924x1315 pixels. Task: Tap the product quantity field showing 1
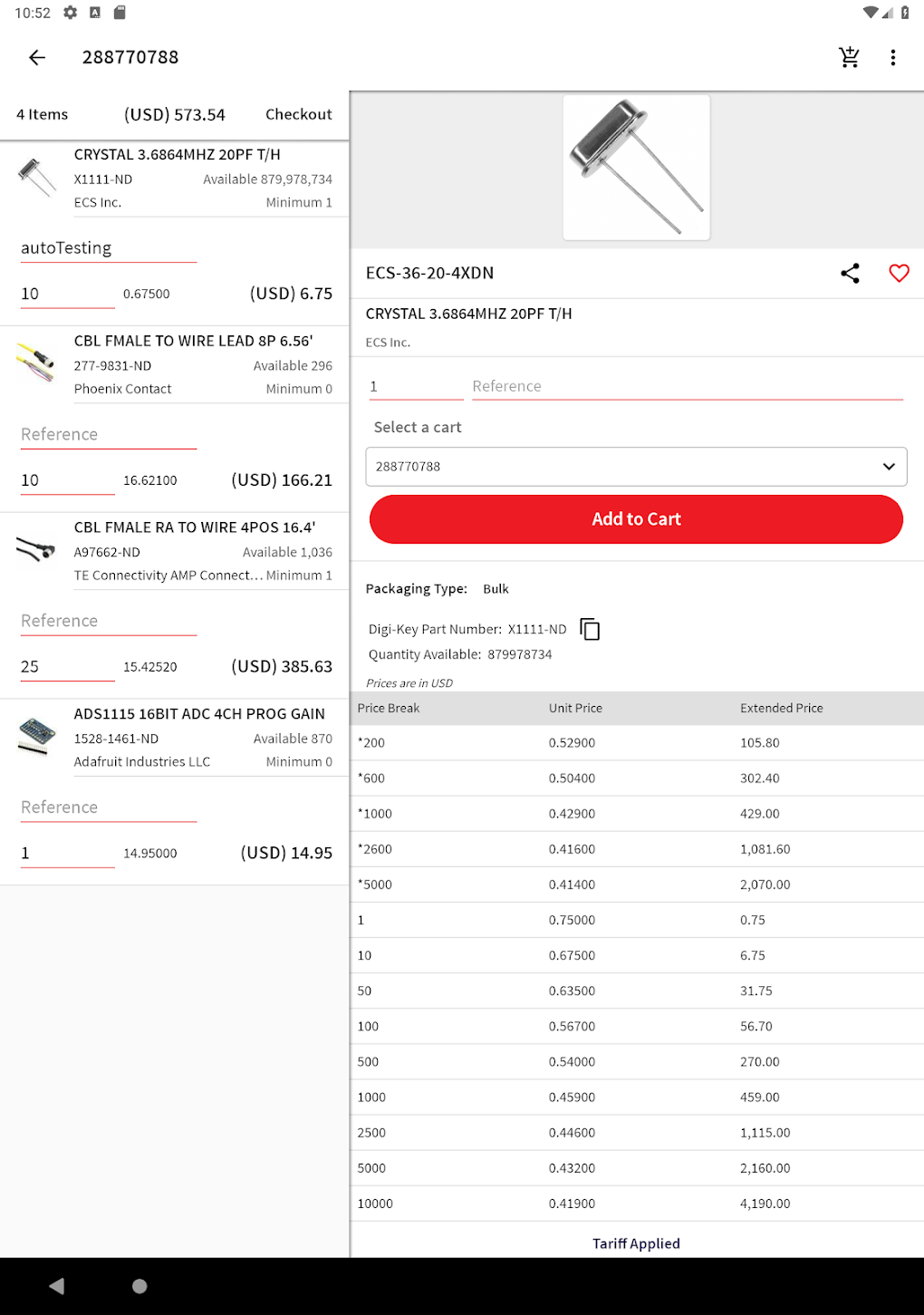pyautogui.click(x=416, y=386)
